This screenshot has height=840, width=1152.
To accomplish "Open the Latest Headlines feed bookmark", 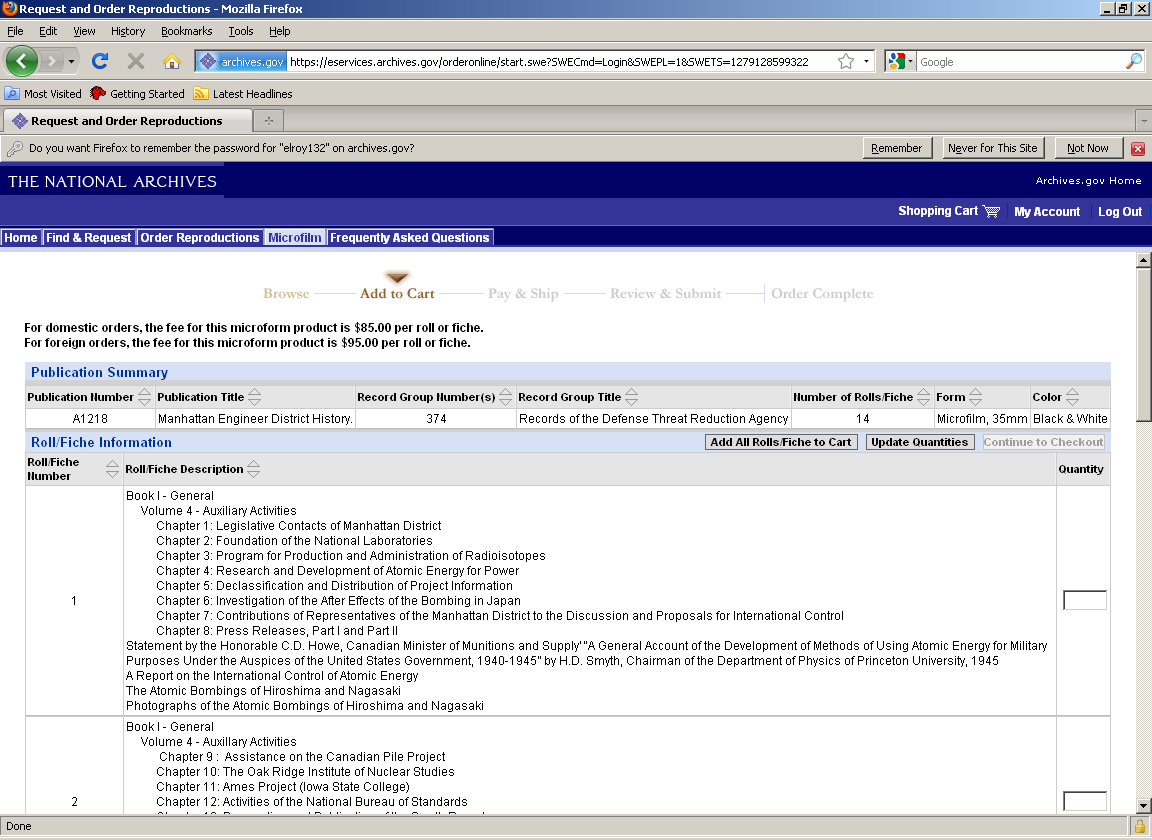I will point(242,93).
